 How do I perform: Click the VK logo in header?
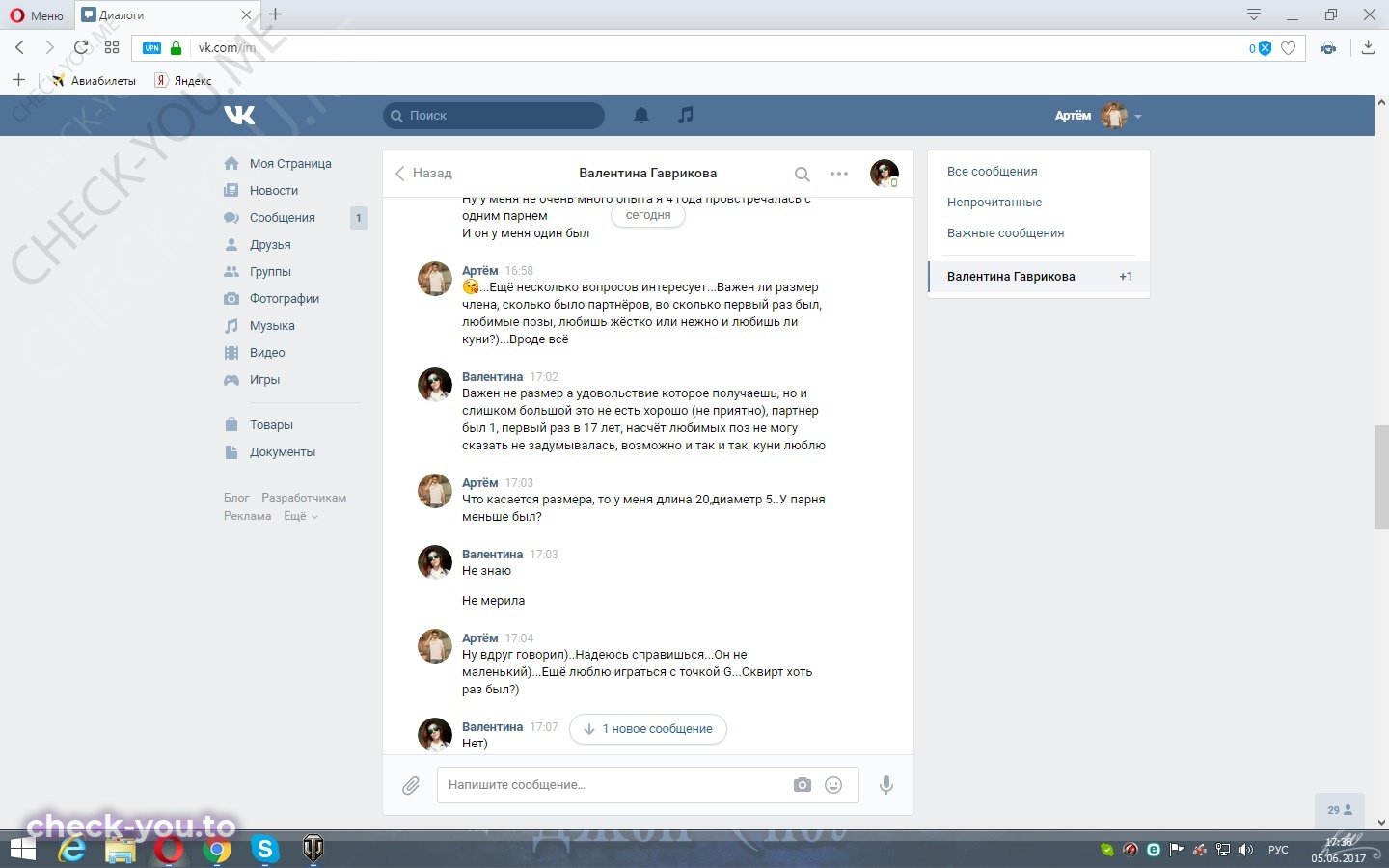click(x=239, y=115)
